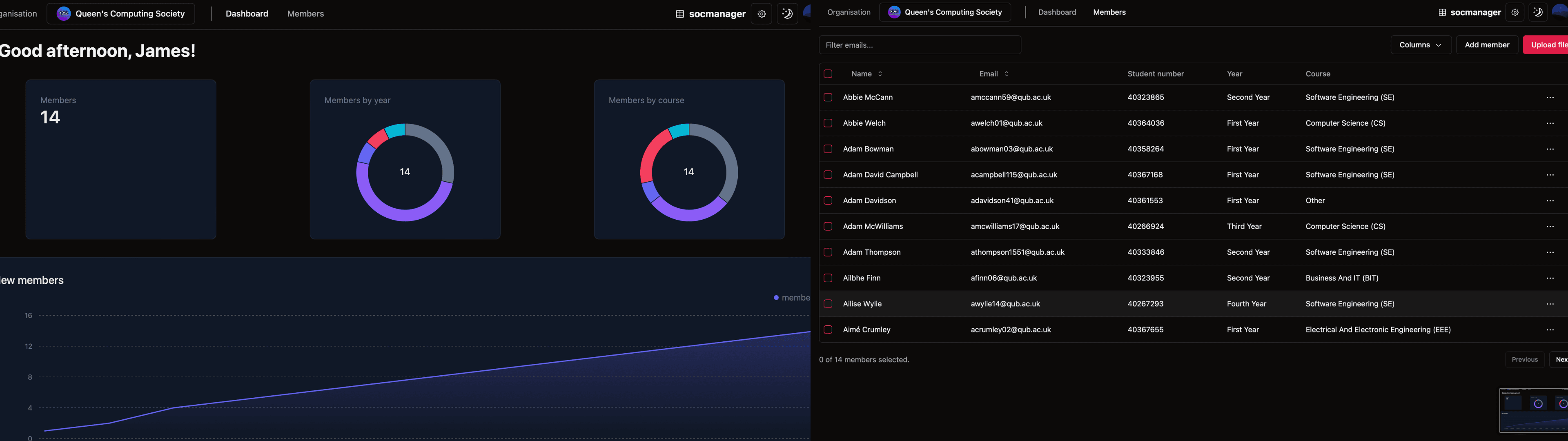Check the select-all checkbox in the header
This screenshot has width=1568, height=441.
pyautogui.click(x=829, y=73)
